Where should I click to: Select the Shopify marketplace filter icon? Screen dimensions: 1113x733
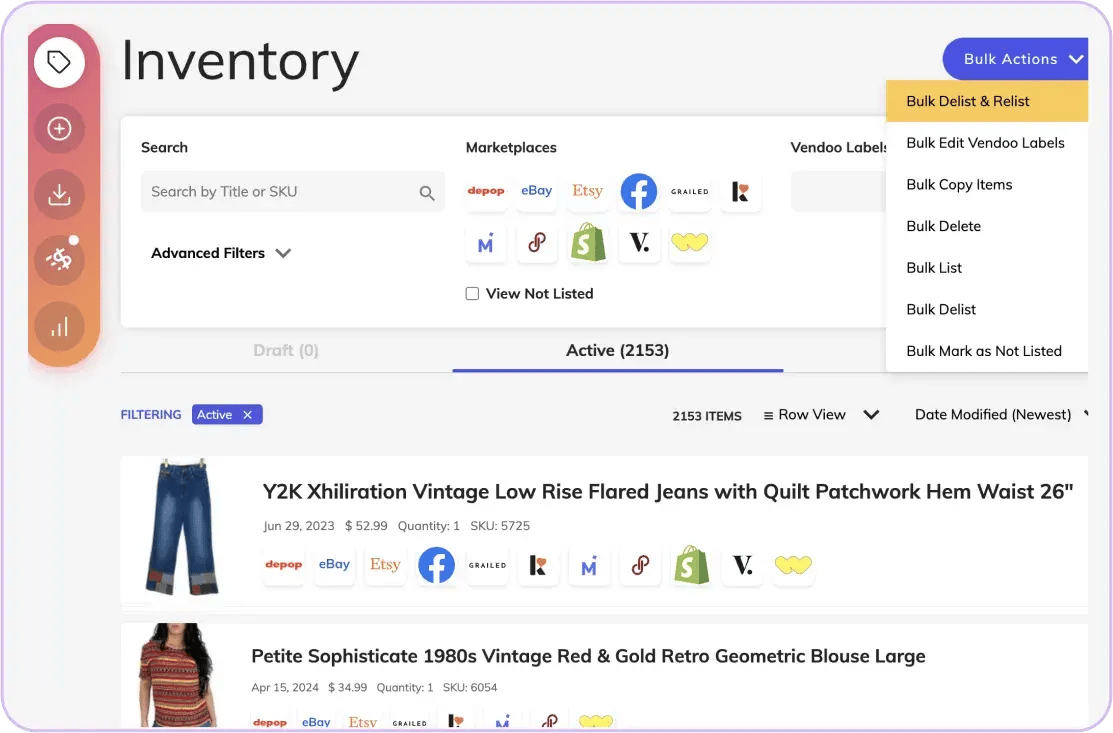588,243
